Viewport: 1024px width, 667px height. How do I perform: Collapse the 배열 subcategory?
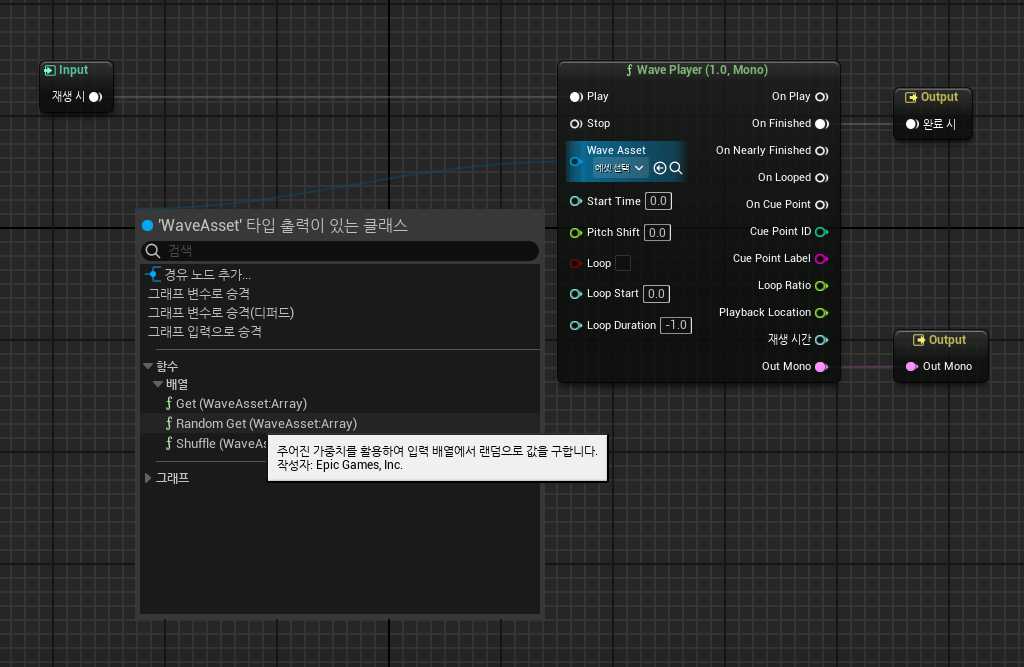pyautogui.click(x=158, y=384)
